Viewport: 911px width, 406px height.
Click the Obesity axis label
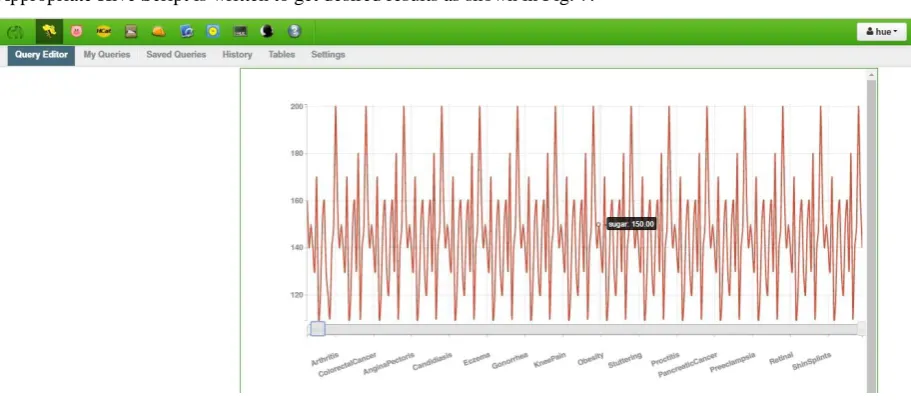pyautogui.click(x=591, y=359)
